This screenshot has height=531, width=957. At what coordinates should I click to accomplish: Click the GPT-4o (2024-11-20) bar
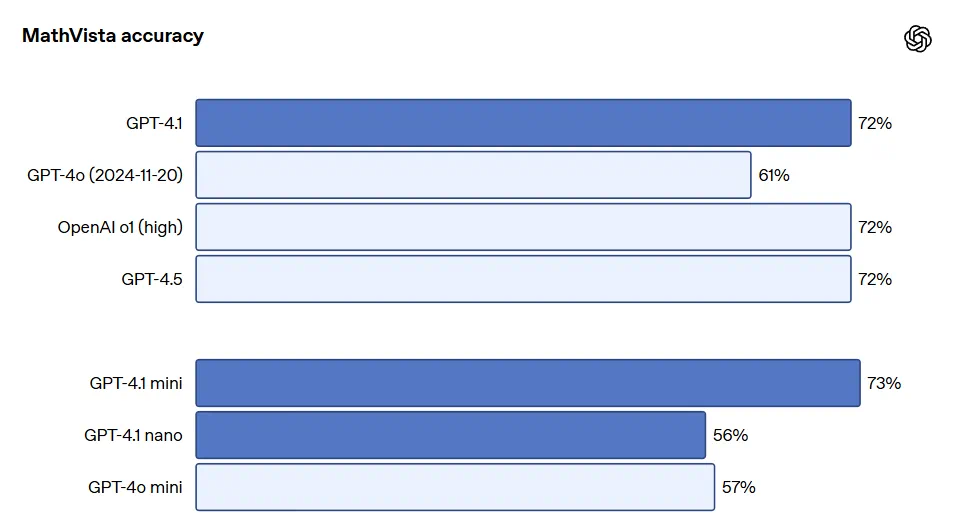coord(473,175)
